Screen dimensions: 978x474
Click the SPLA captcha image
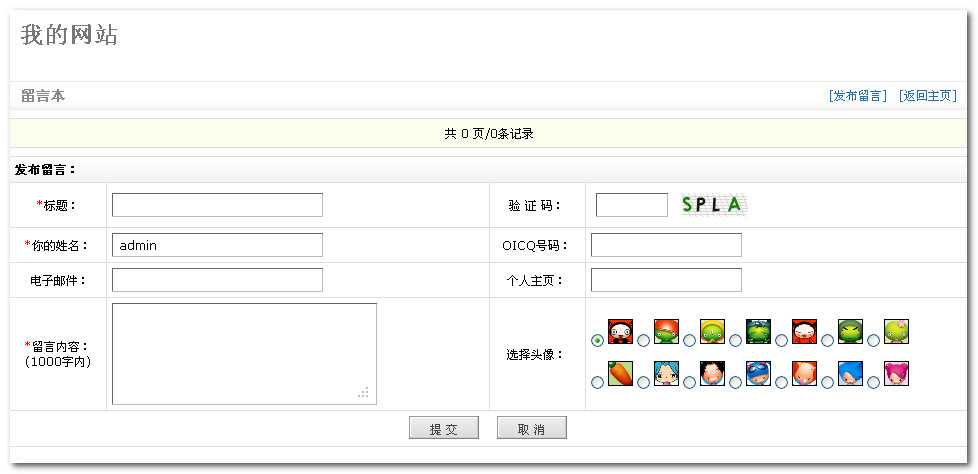point(714,205)
